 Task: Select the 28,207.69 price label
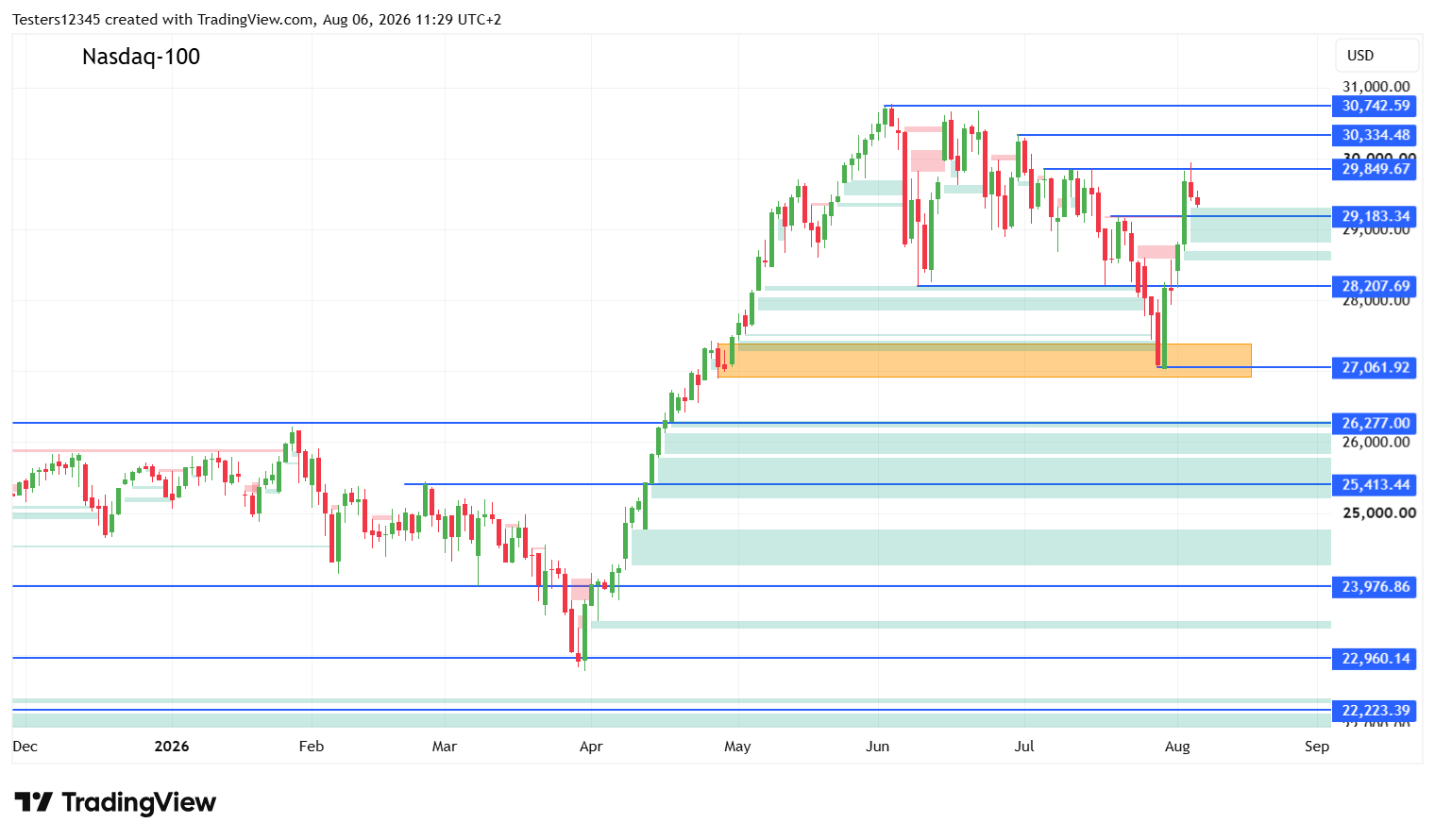point(1376,286)
